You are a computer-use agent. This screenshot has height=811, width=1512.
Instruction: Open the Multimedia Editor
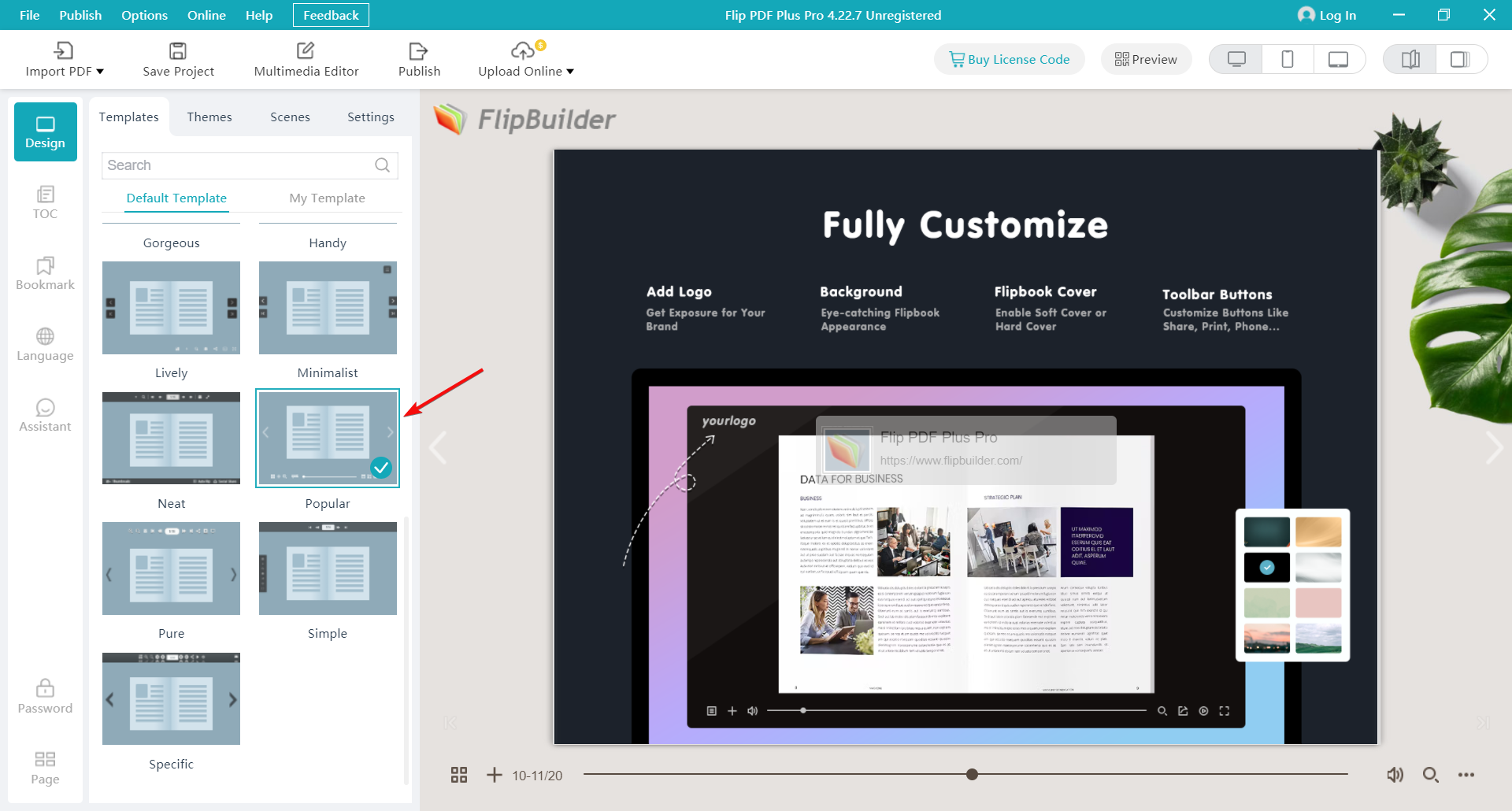tap(306, 60)
